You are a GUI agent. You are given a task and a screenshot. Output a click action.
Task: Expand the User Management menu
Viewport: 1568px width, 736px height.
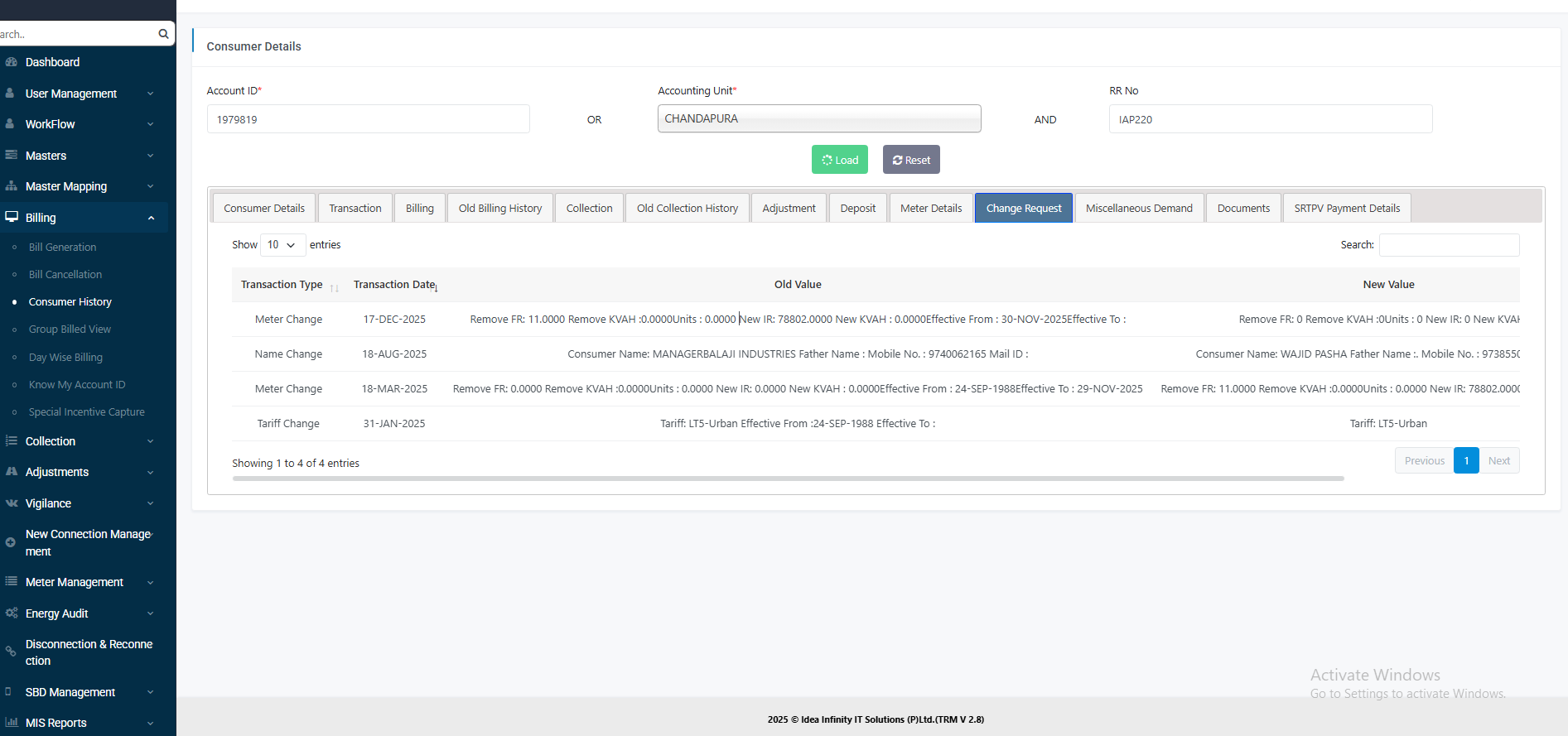pos(83,94)
